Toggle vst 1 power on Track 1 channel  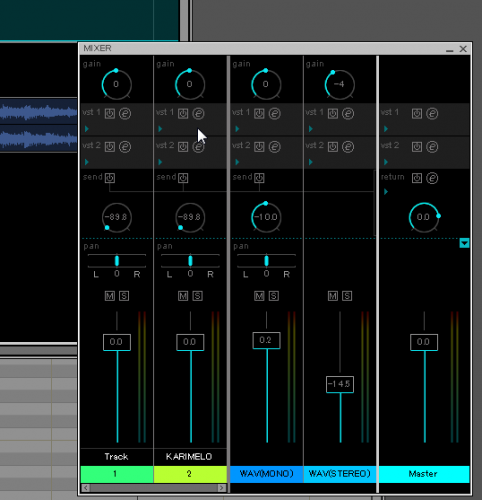pos(110,114)
